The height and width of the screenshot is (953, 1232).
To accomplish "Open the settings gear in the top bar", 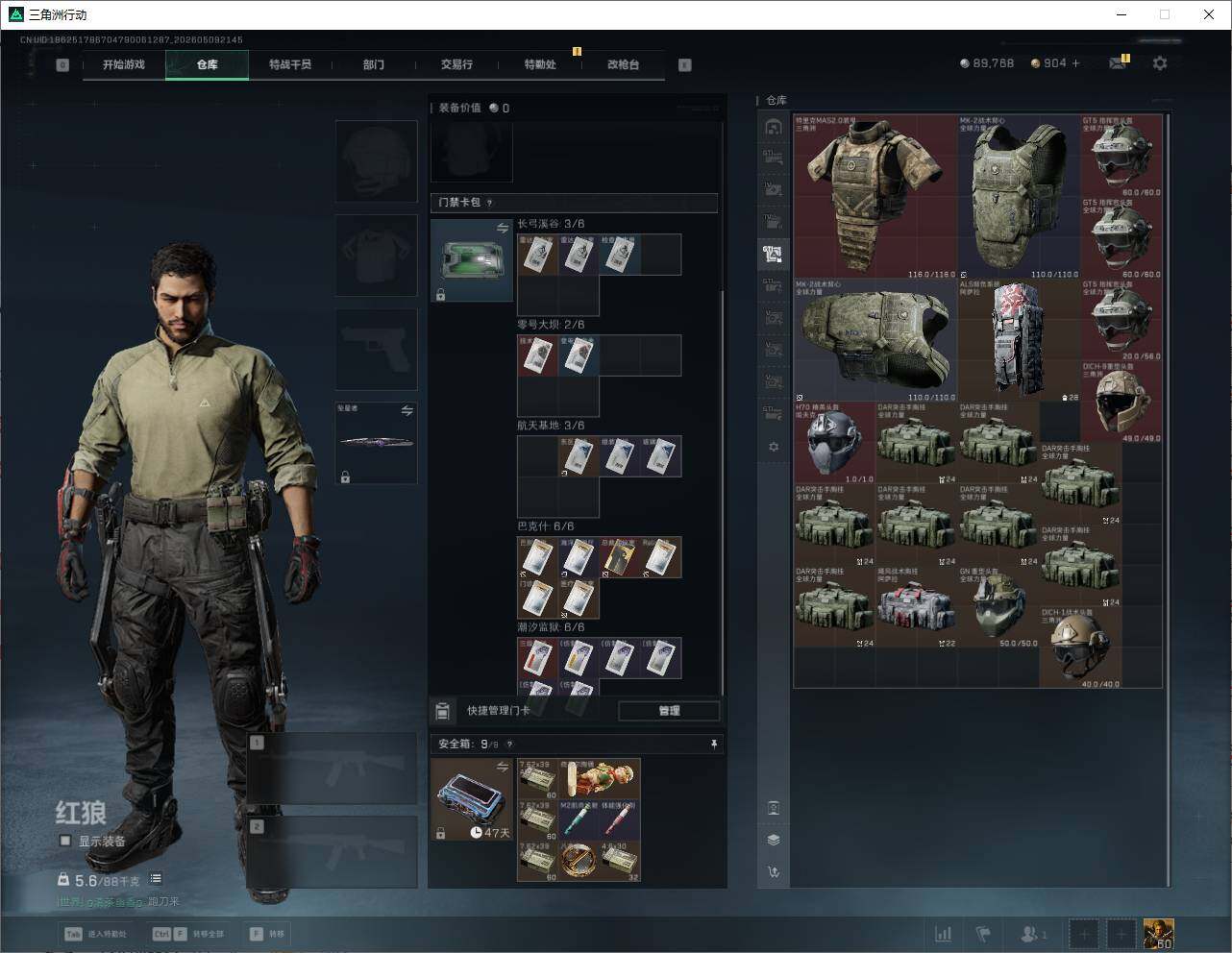I will [1160, 63].
